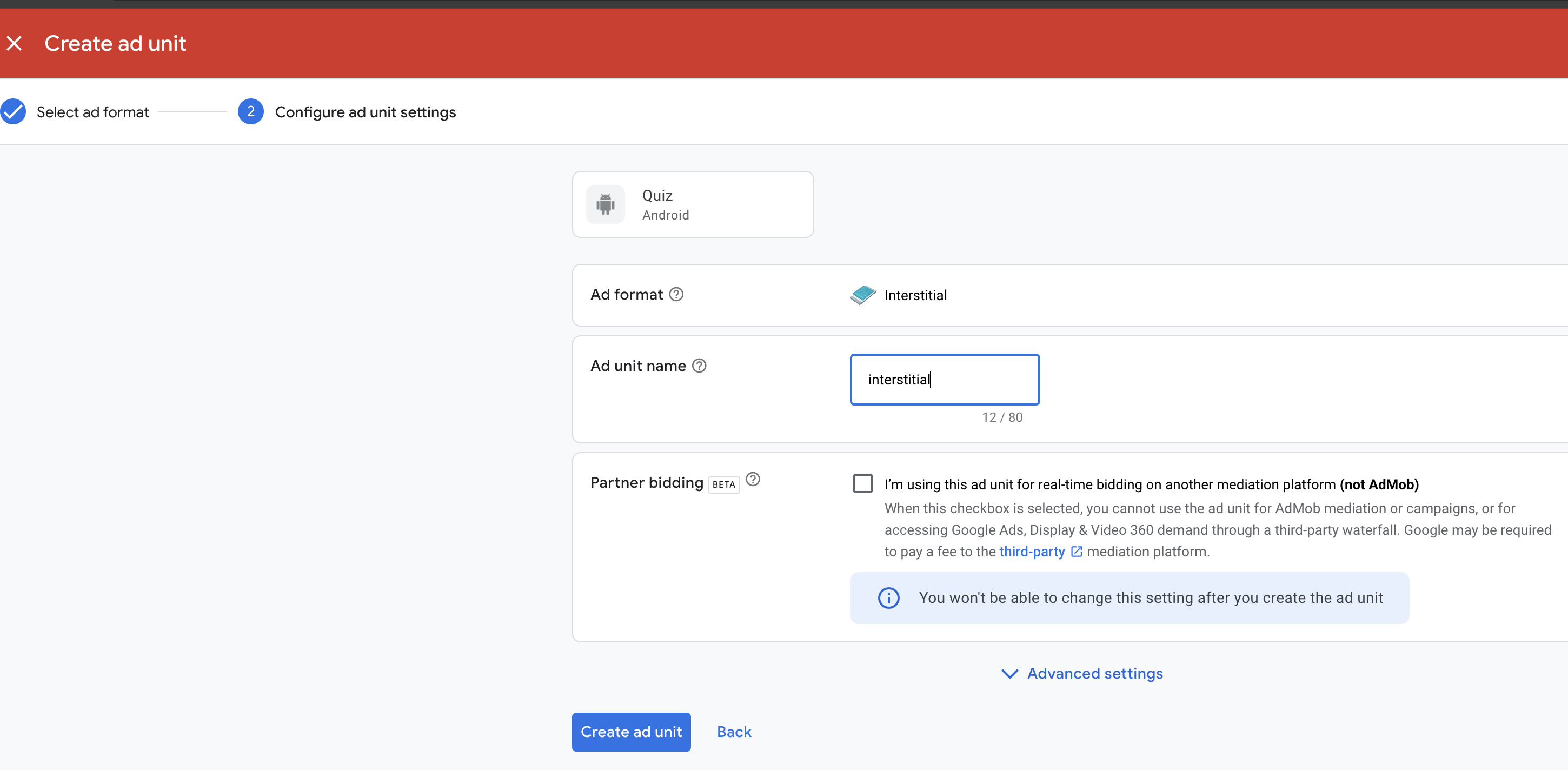Click the Back link

pos(734,732)
